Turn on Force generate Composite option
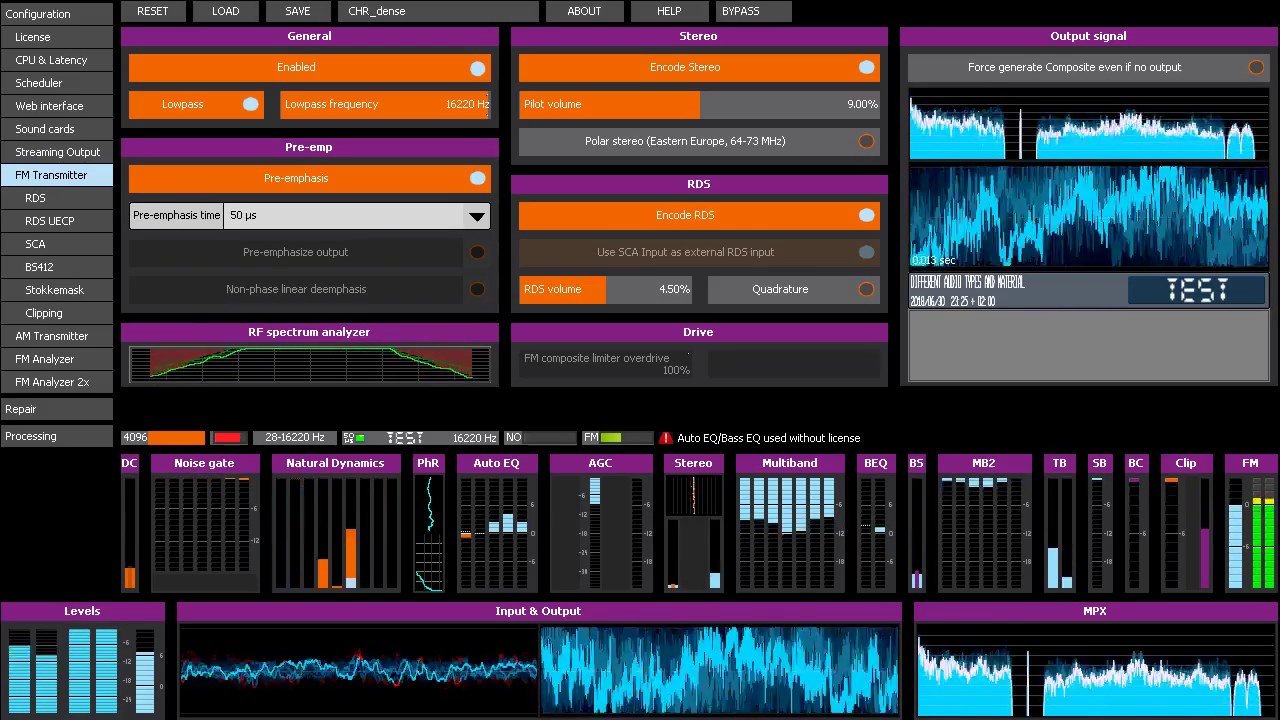 (x=1255, y=68)
